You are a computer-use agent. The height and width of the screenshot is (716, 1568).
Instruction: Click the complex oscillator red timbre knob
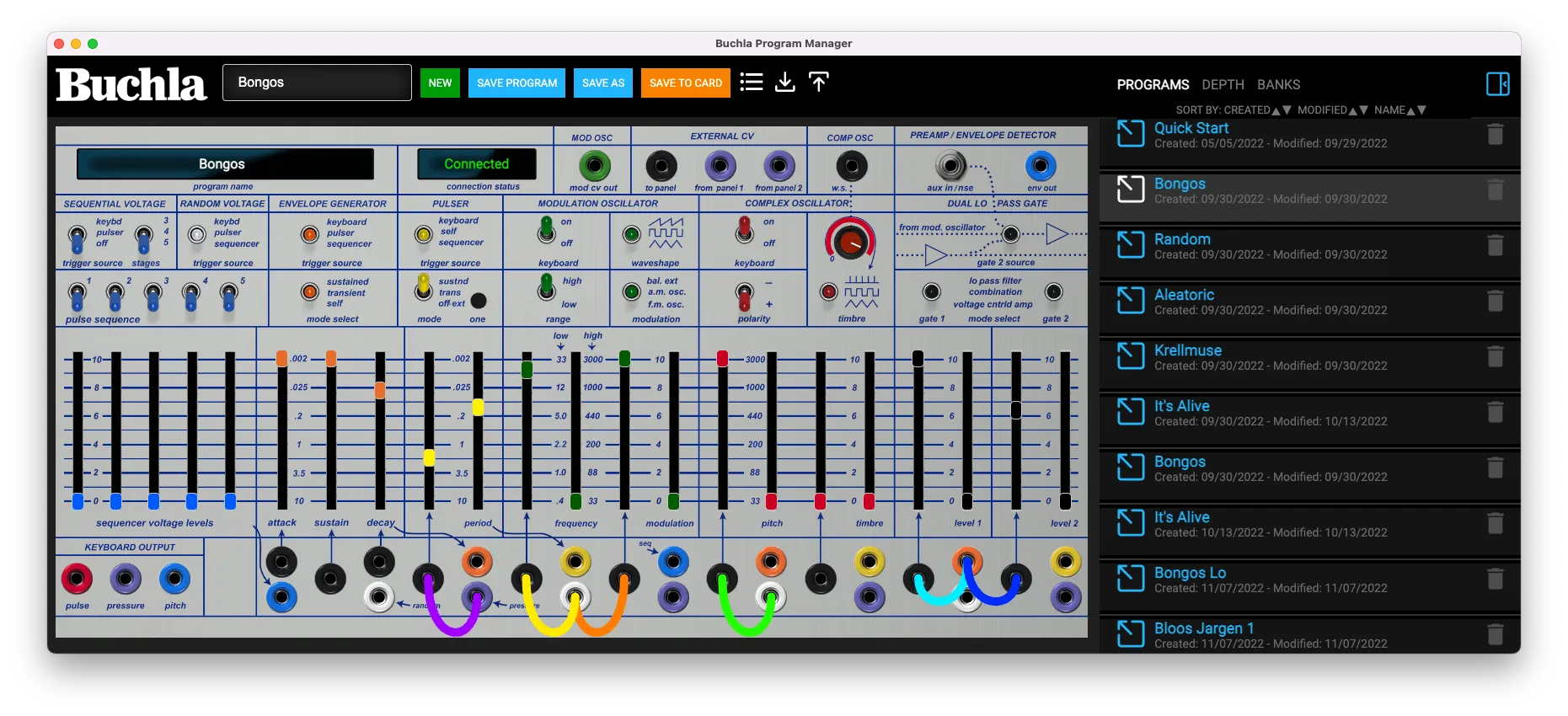850,241
